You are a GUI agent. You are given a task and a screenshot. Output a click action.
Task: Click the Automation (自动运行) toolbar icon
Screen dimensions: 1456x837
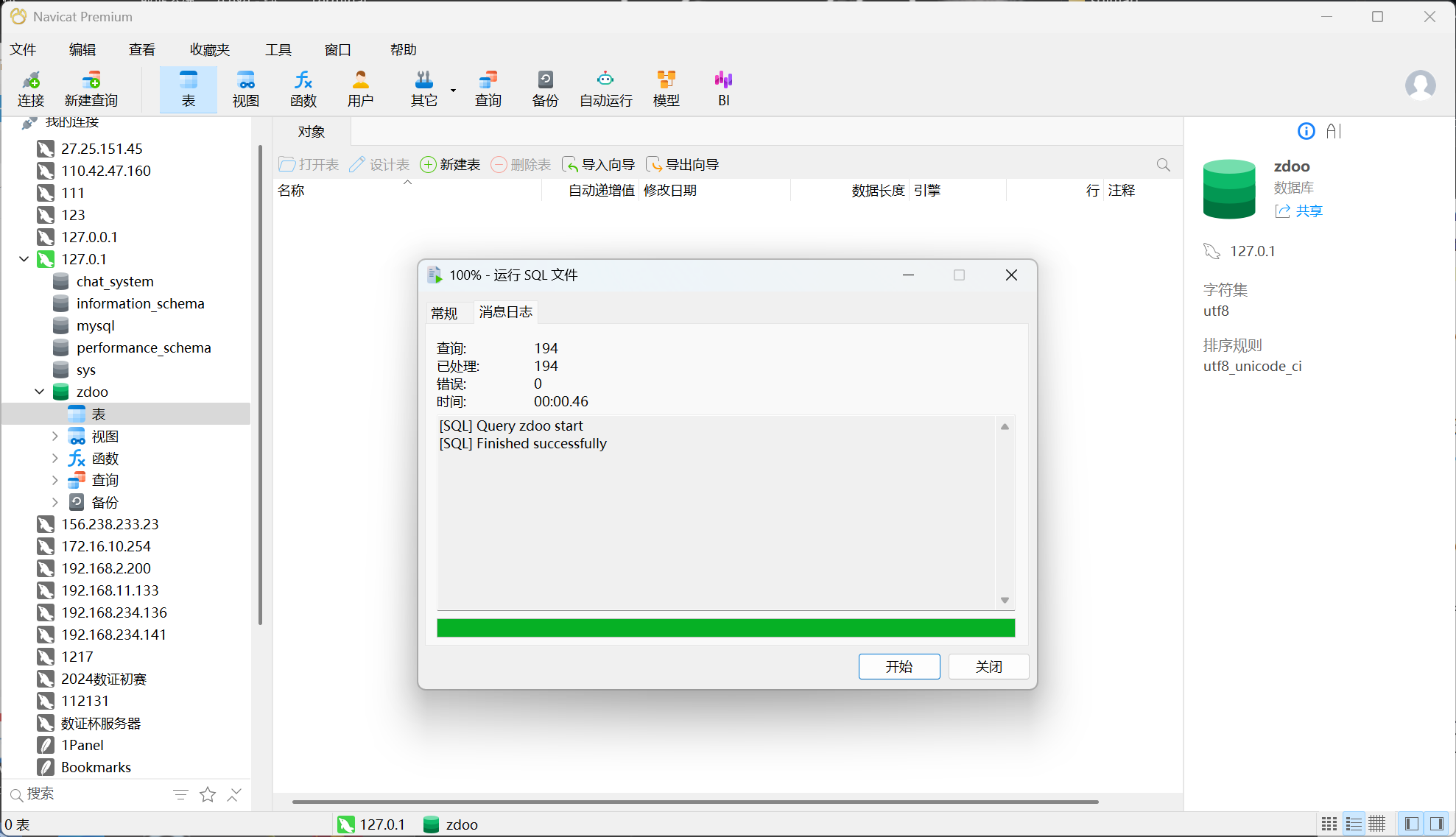click(x=605, y=88)
